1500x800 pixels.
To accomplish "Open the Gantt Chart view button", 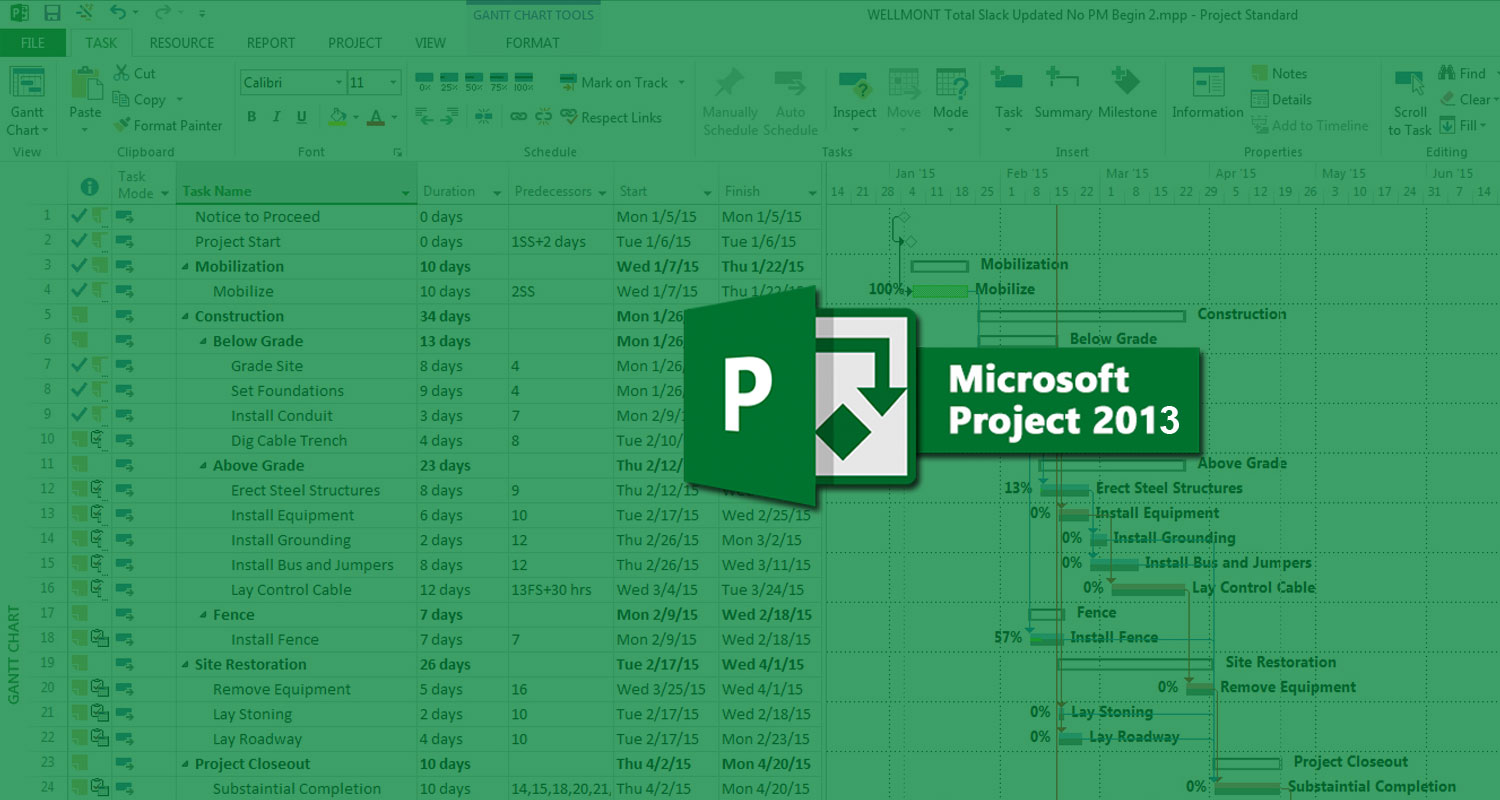I will (x=26, y=102).
